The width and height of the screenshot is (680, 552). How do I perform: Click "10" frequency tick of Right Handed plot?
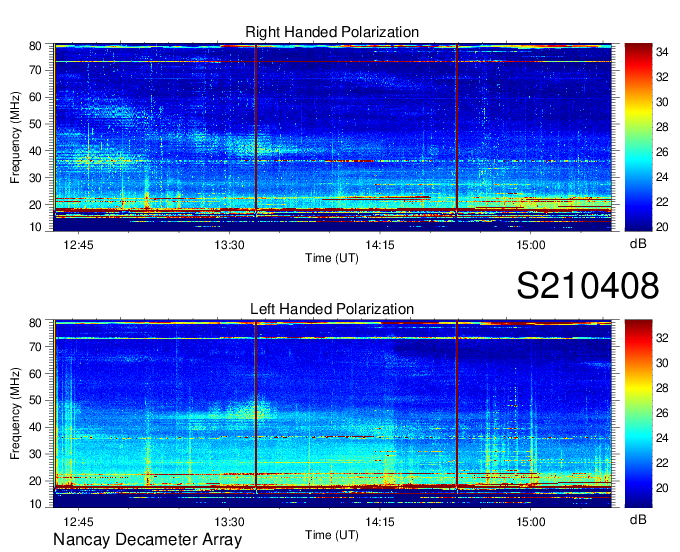coord(35,227)
